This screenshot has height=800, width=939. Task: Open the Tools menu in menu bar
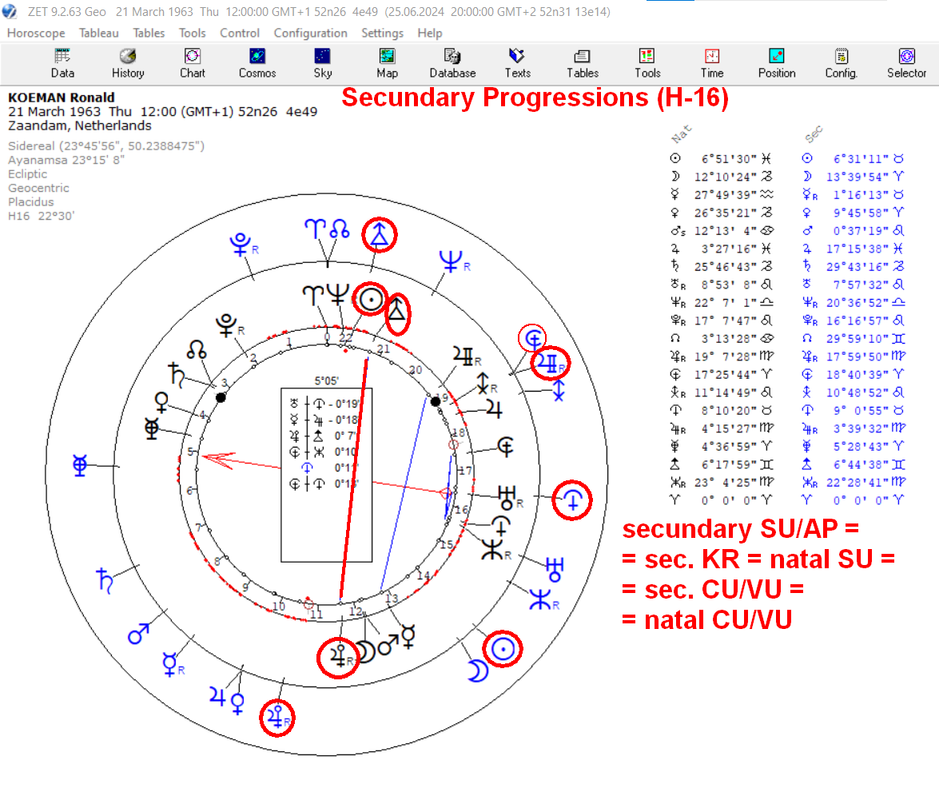point(192,33)
